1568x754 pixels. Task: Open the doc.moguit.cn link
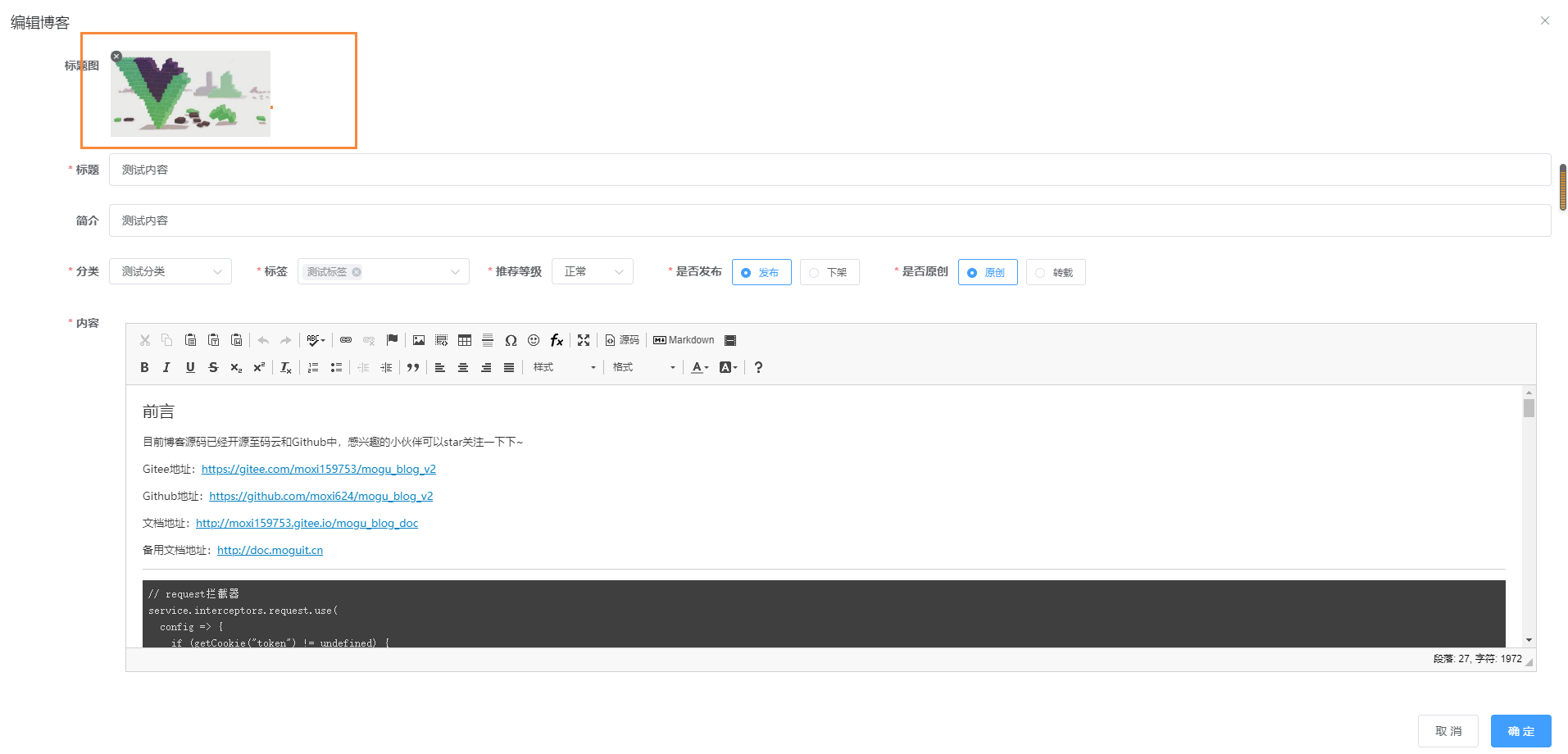tap(270, 550)
